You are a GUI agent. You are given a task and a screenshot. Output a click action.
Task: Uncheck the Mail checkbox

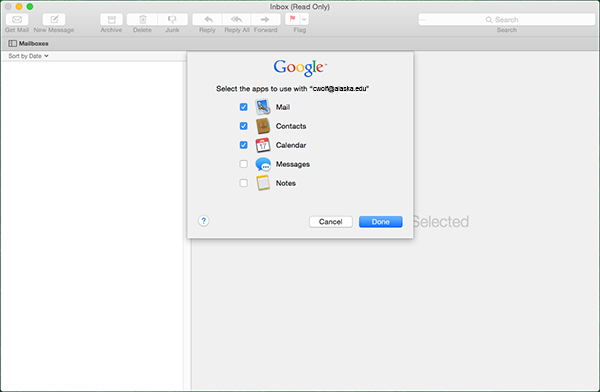point(243,107)
